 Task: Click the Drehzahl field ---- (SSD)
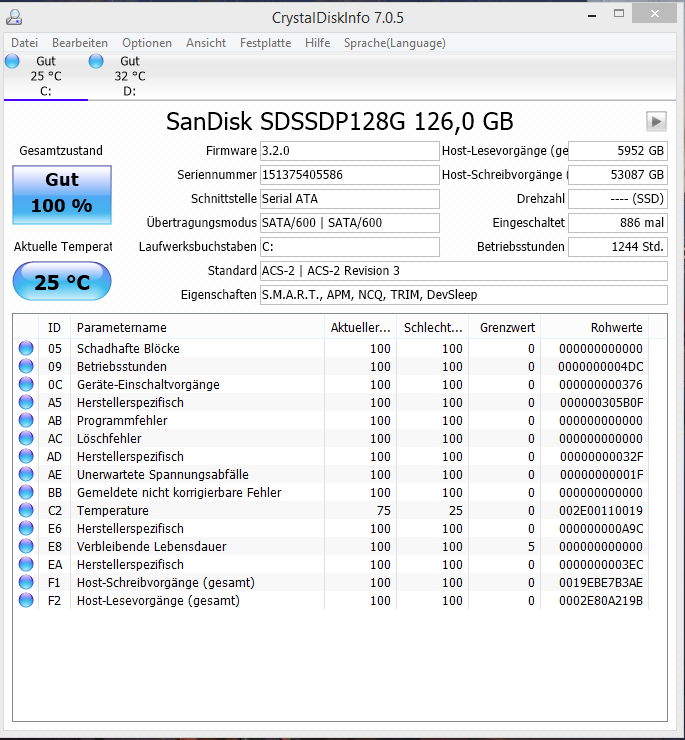point(618,199)
